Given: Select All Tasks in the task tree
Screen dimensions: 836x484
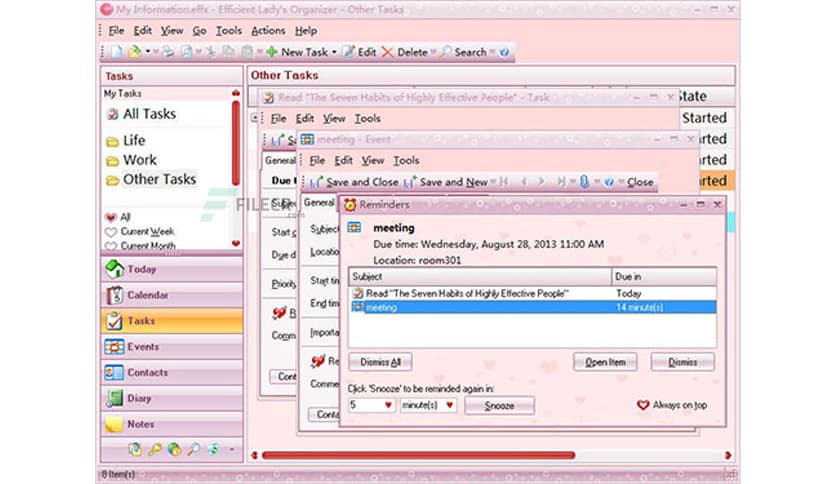Looking at the screenshot, I should (x=142, y=114).
